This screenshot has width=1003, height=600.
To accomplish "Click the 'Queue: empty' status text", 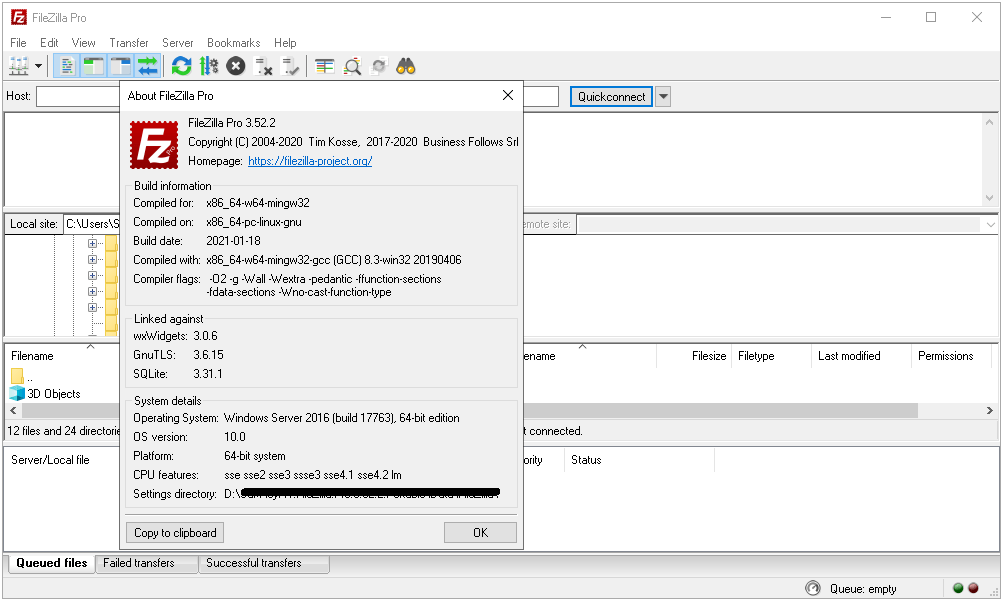I will (863, 588).
